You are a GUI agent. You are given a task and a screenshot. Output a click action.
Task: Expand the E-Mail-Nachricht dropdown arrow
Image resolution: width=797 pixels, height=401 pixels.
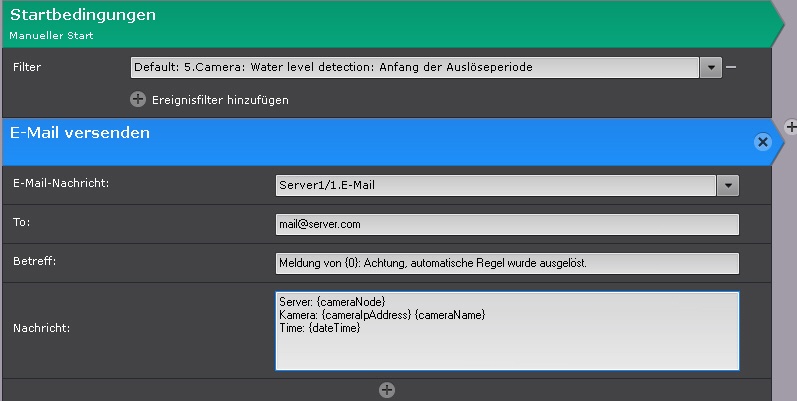click(727, 185)
